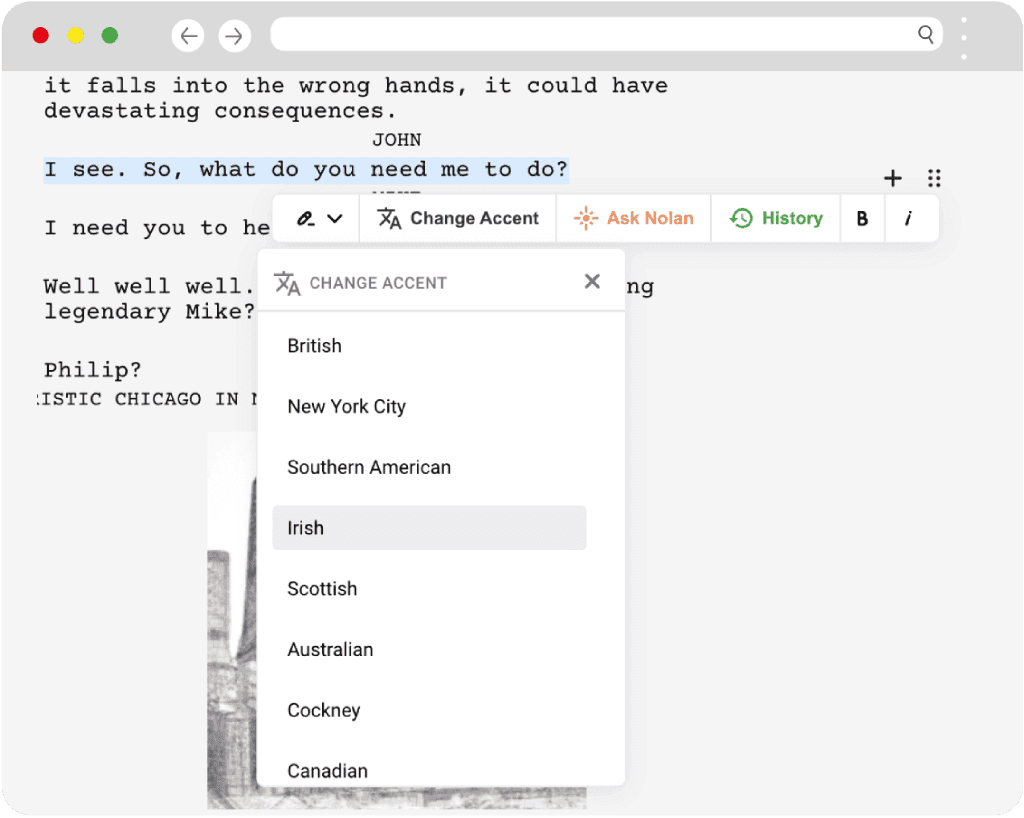Open the Change Accent toolbar menu
The height and width of the screenshot is (818, 1024).
458,219
